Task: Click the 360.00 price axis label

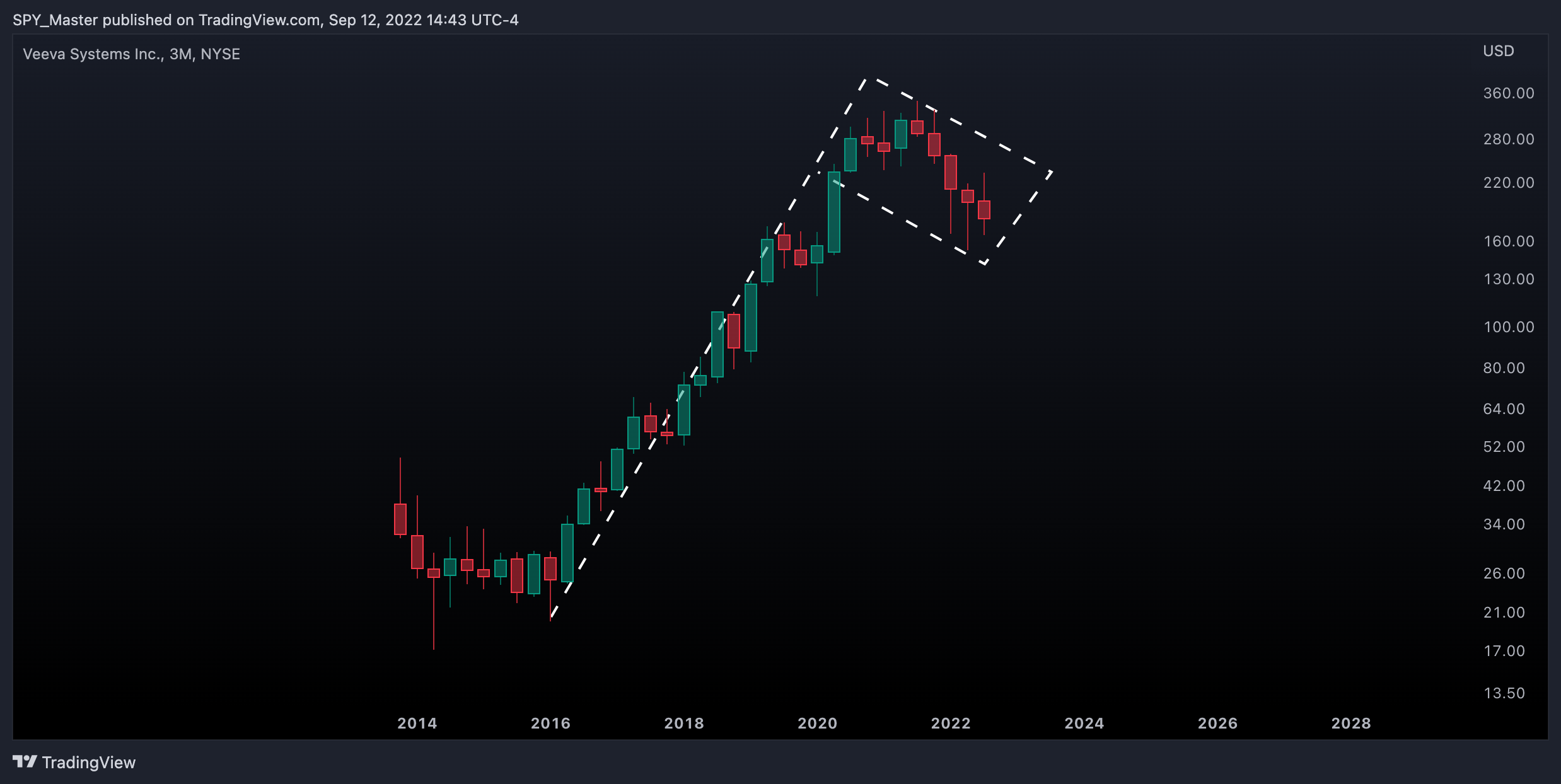Action: (1509, 93)
